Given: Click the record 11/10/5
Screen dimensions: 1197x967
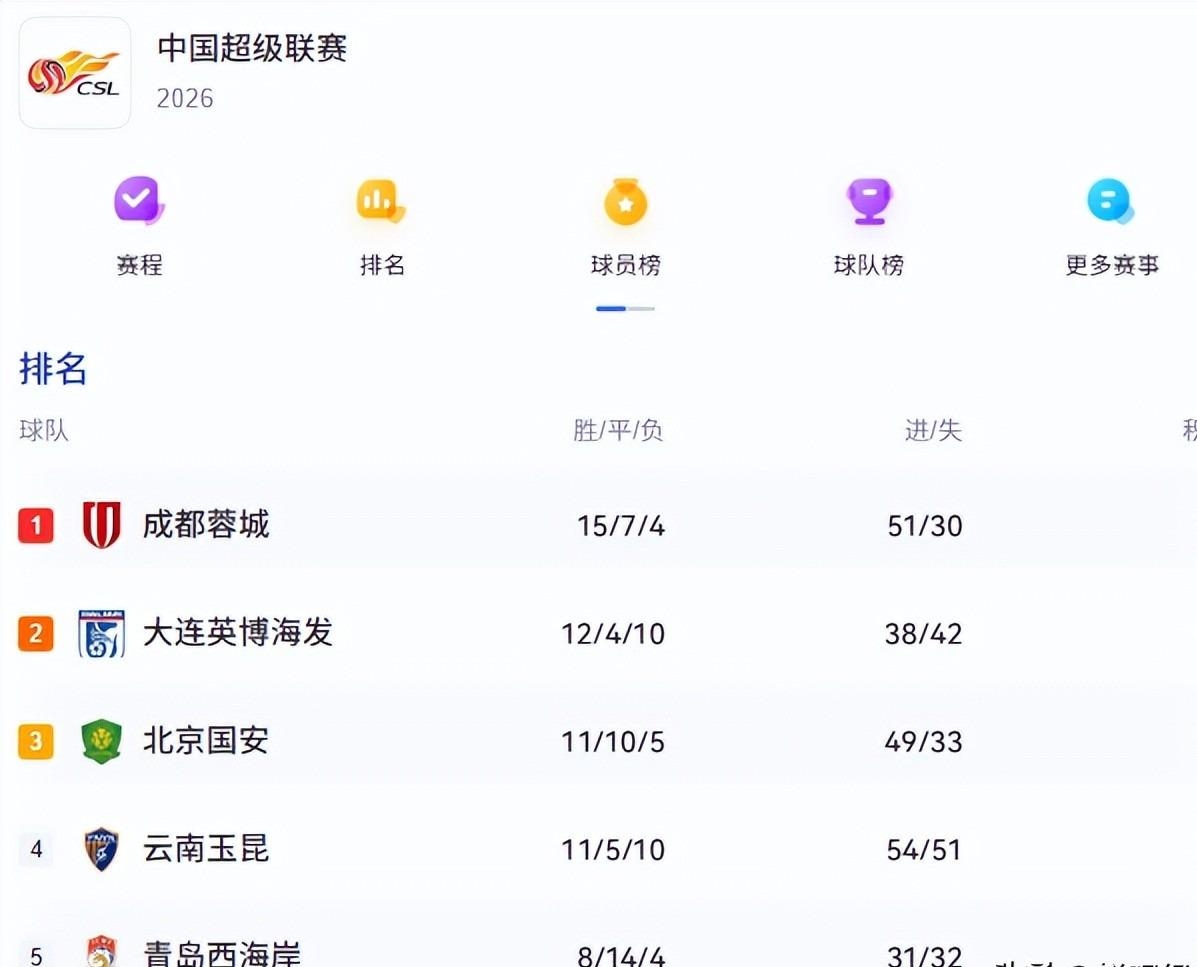Looking at the screenshot, I should pyautogui.click(x=613, y=742).
